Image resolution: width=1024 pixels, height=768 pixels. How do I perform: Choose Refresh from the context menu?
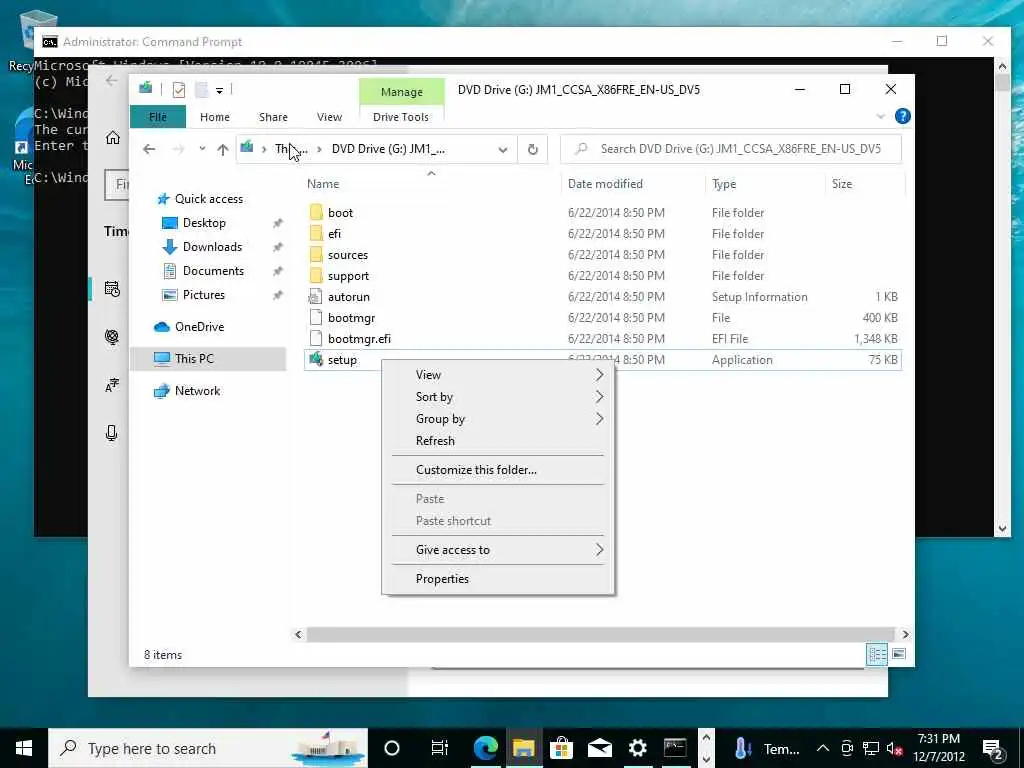498,441
